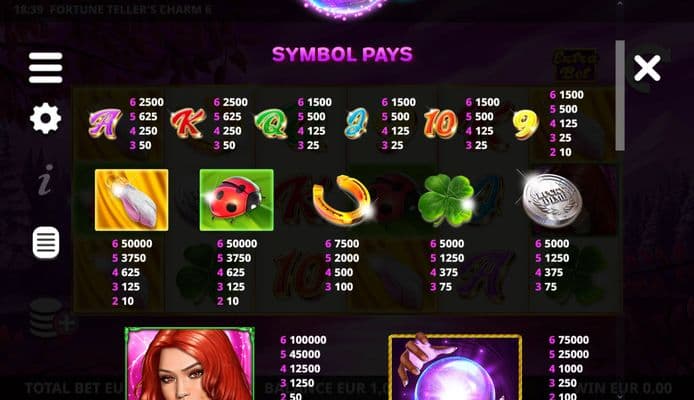Click the paytable vertical scrollbar thumb
The width and height of the screenshot is (694, 400).
coord(620,95)
